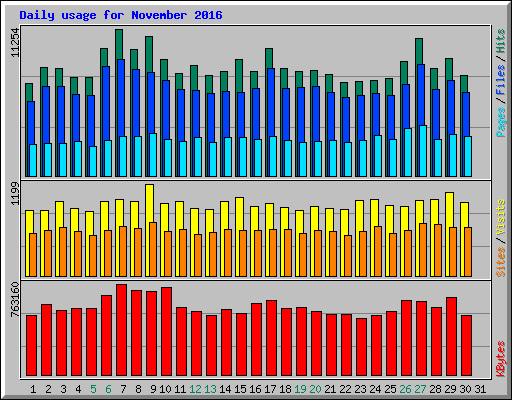Click day label 17 on the x-axis
Screen dimensions: 512x400
point(270,389)
